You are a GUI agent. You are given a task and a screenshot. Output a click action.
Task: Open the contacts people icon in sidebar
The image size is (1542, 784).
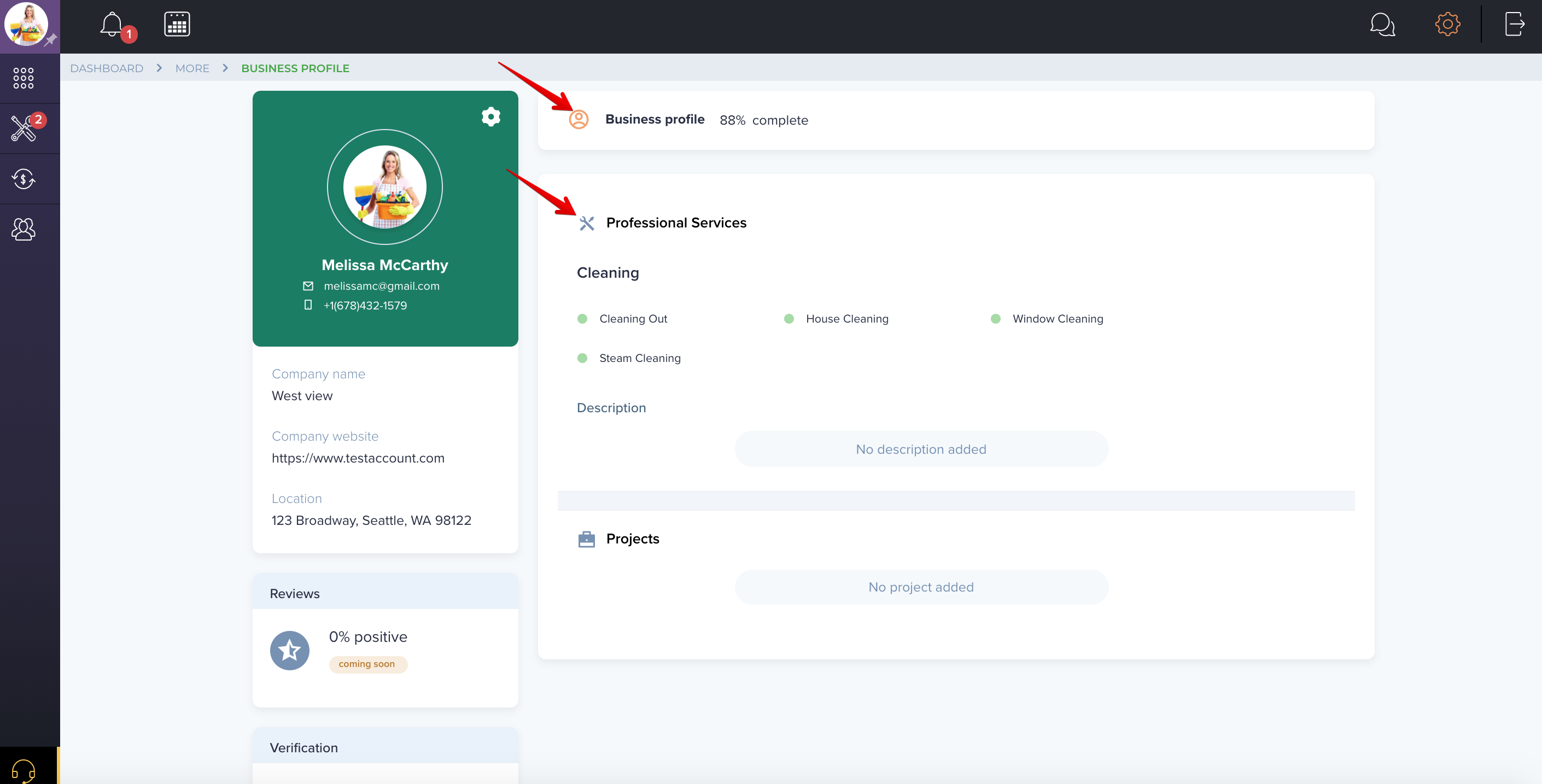click(24, 229)
